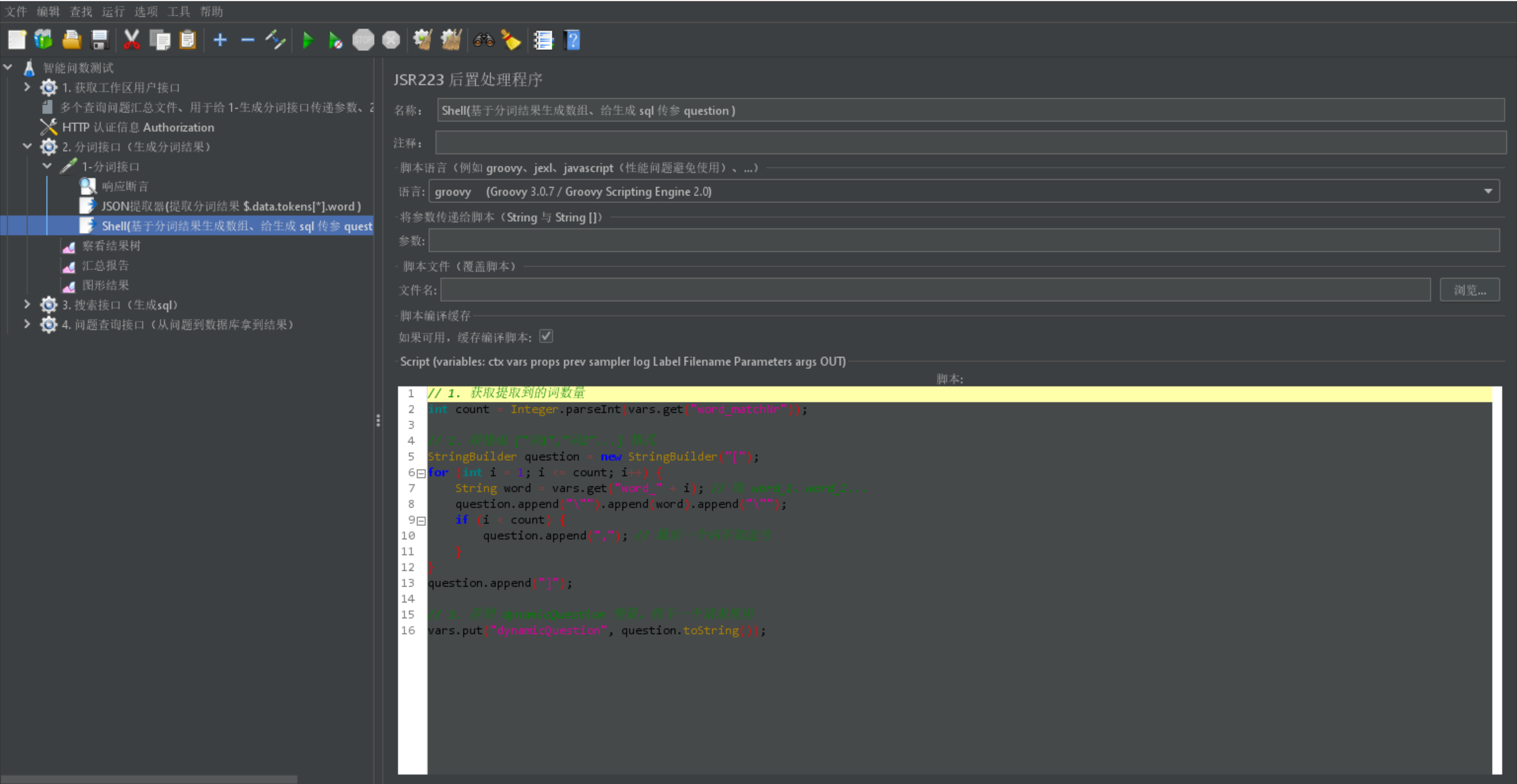Click the Stop test icon
Screen dimensions: 1517x784
(x=363, y=40)
